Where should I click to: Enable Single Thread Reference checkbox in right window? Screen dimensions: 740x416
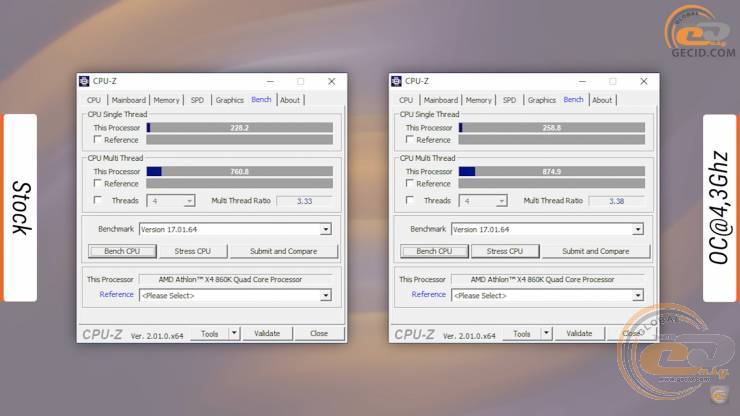click(410, 139)
